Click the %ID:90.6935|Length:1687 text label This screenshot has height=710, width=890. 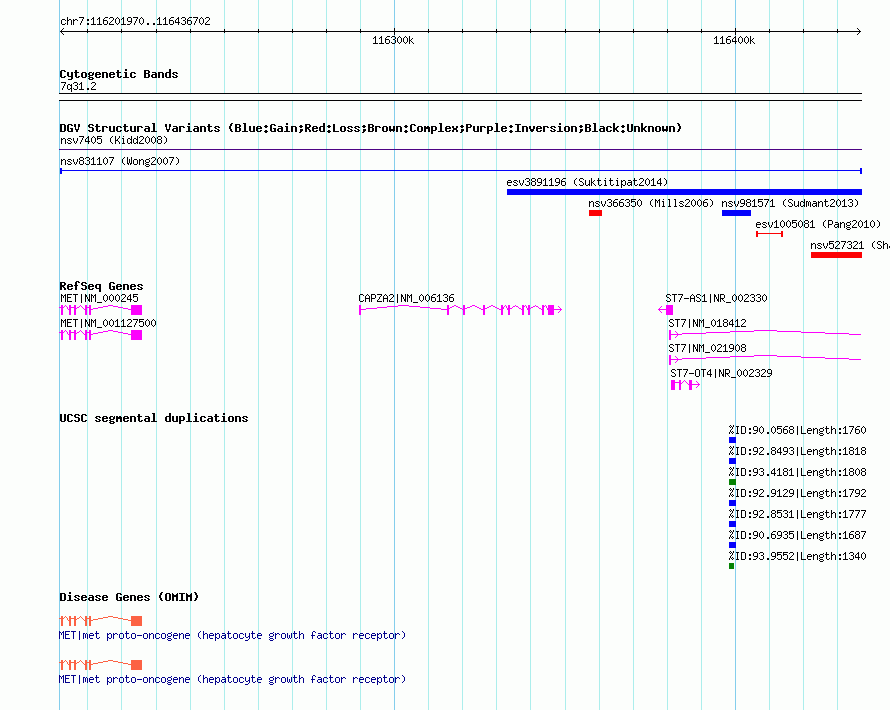[797, 535]
